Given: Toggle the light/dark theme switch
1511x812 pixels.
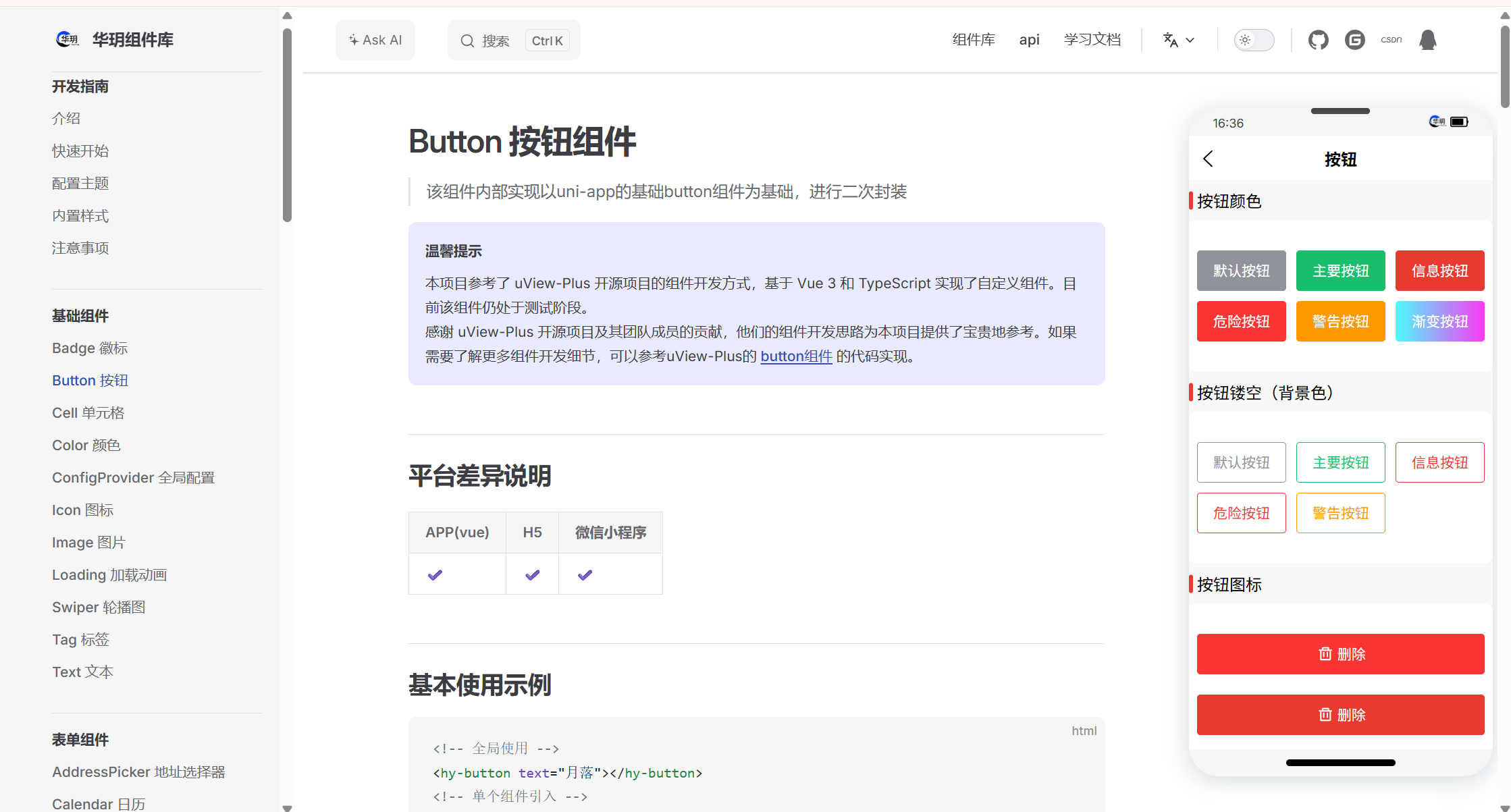Looking at the screenshot, I should [1254, 40].
